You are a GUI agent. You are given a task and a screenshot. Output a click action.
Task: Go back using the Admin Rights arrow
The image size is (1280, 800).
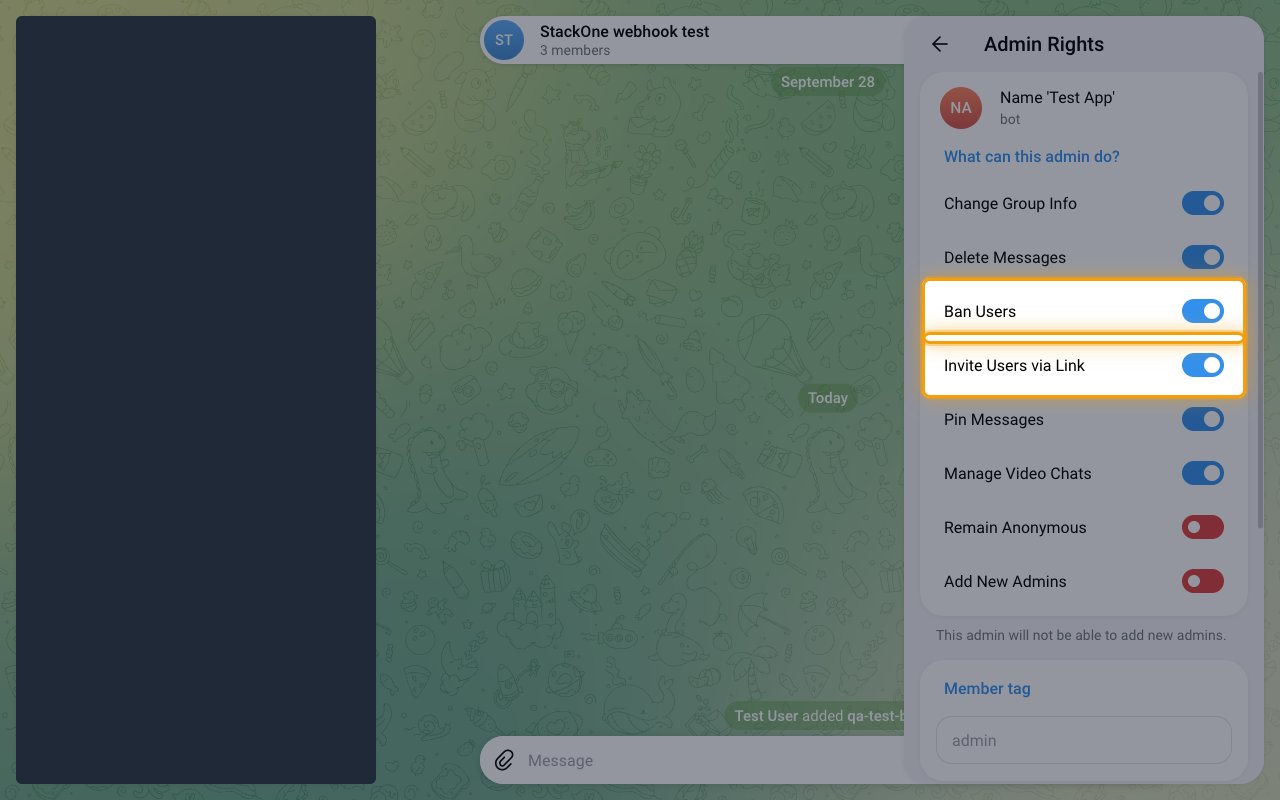pos(939,44)
